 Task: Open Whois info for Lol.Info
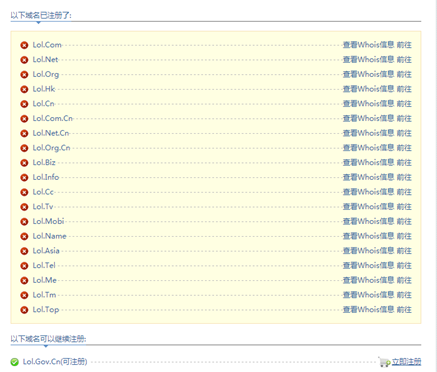coord(368,177)
